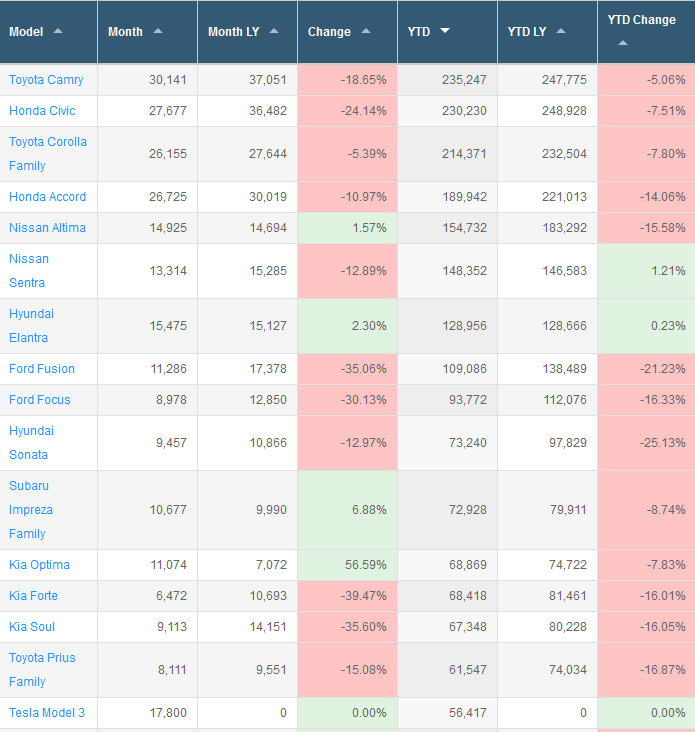Select the 1.21% YTD Change cell
Image resolution: width=695 pixels, height=732 pixels.
tap(646, 271)
